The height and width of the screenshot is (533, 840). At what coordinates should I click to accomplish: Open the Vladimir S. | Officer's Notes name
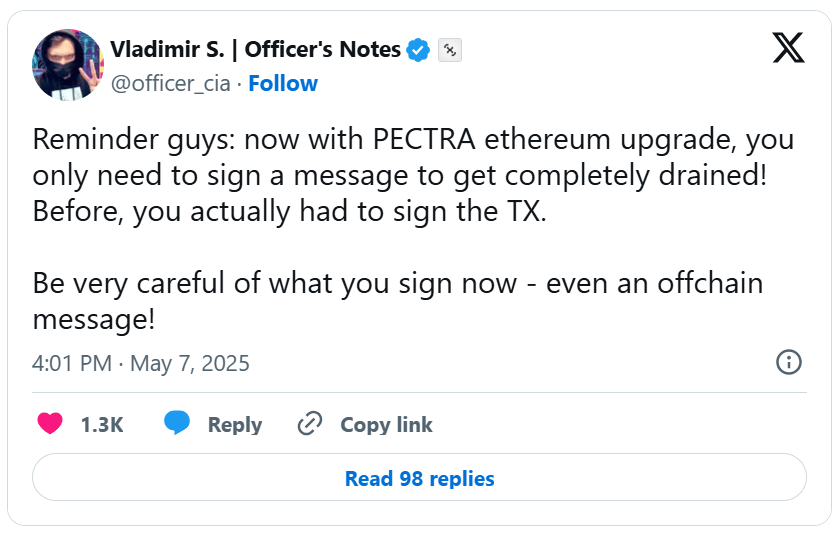coord(255,50)
